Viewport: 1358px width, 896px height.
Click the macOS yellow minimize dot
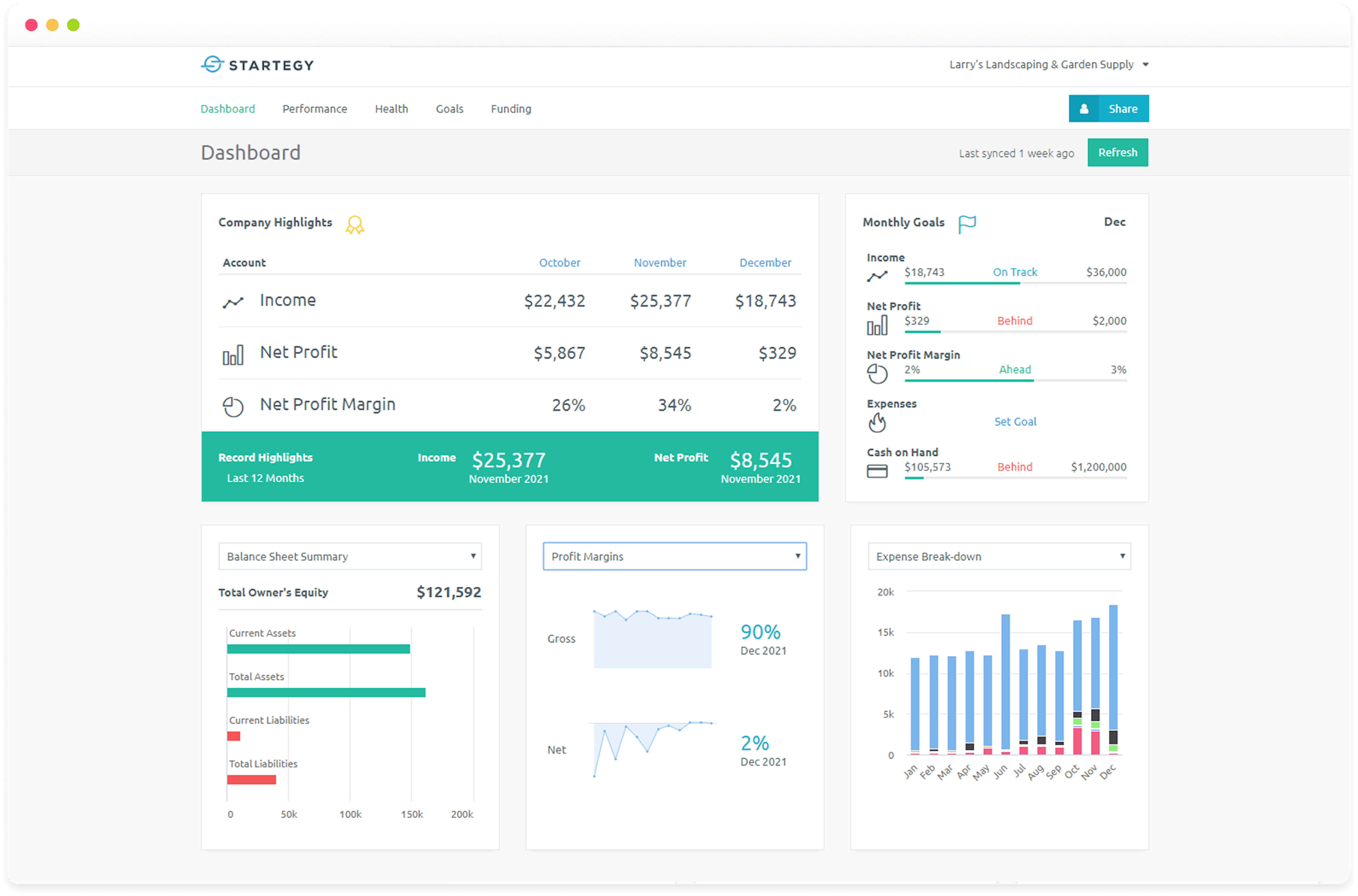pos(52,25)
